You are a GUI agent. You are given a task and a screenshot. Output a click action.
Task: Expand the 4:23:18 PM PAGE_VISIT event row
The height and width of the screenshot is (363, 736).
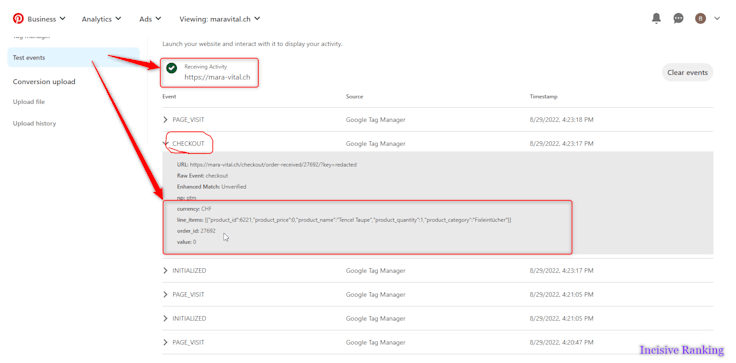437,120
